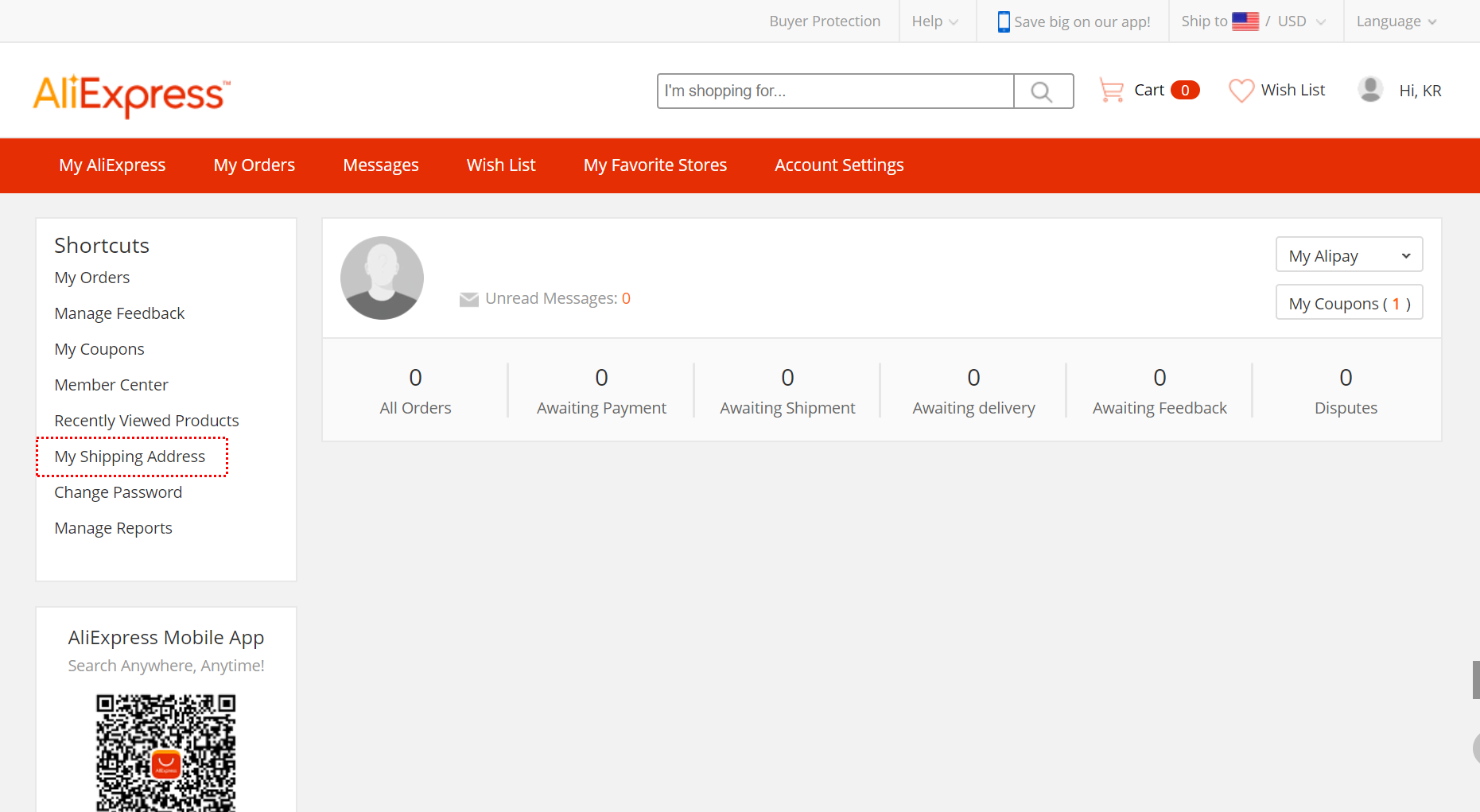The height and width of the screenshot is (812, 1480).
Task: Open Recently Viewed Products shortcut
Action: point(146,421)
